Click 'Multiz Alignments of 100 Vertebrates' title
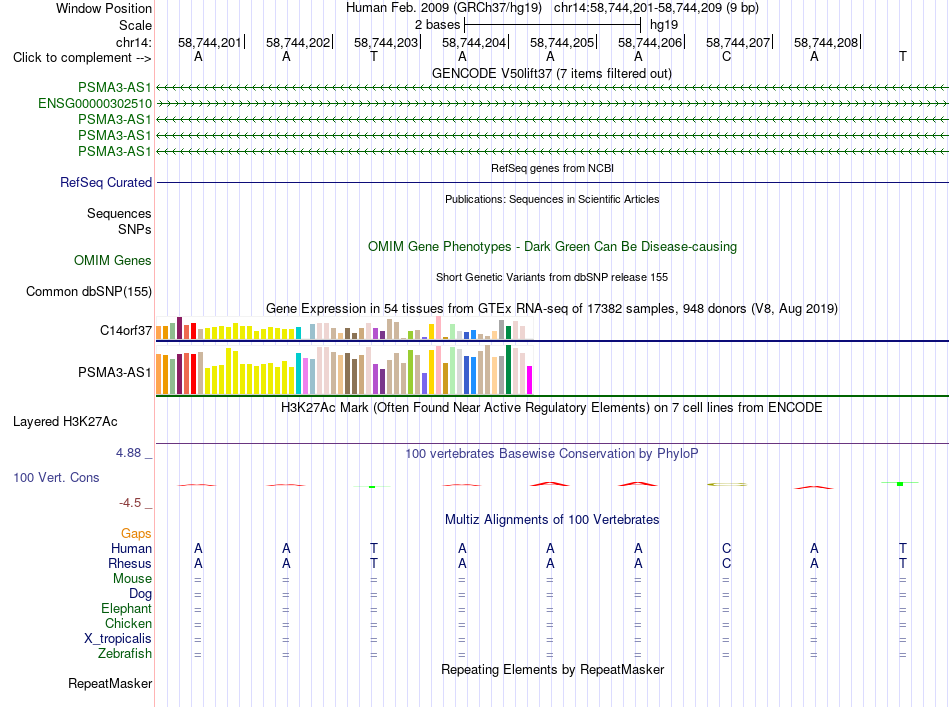Screen dimensions: 950x707 click(552, 520)
